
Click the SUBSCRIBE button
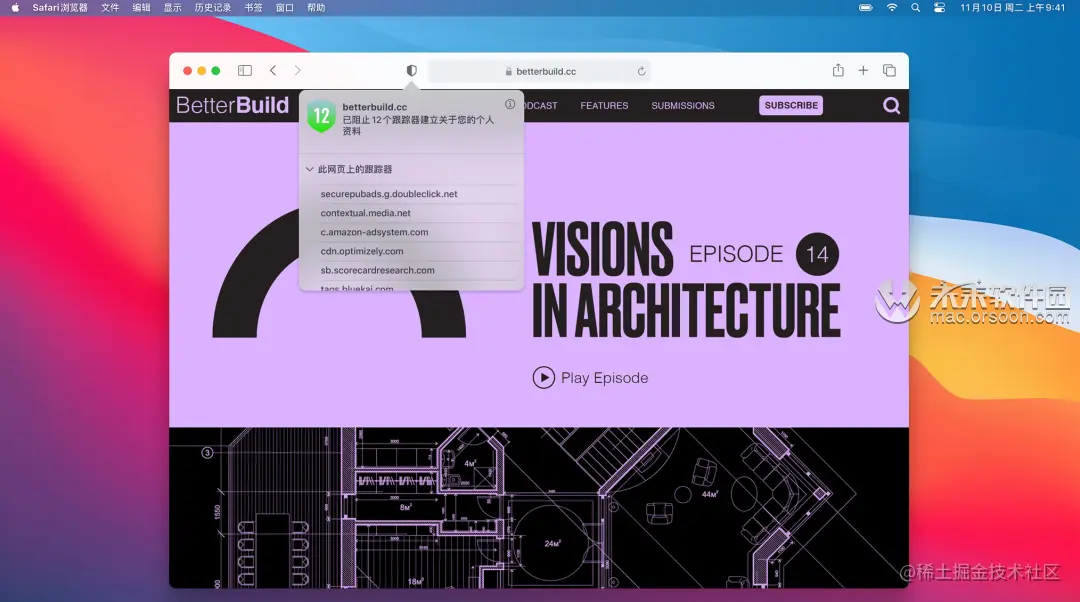click(791, 105)
